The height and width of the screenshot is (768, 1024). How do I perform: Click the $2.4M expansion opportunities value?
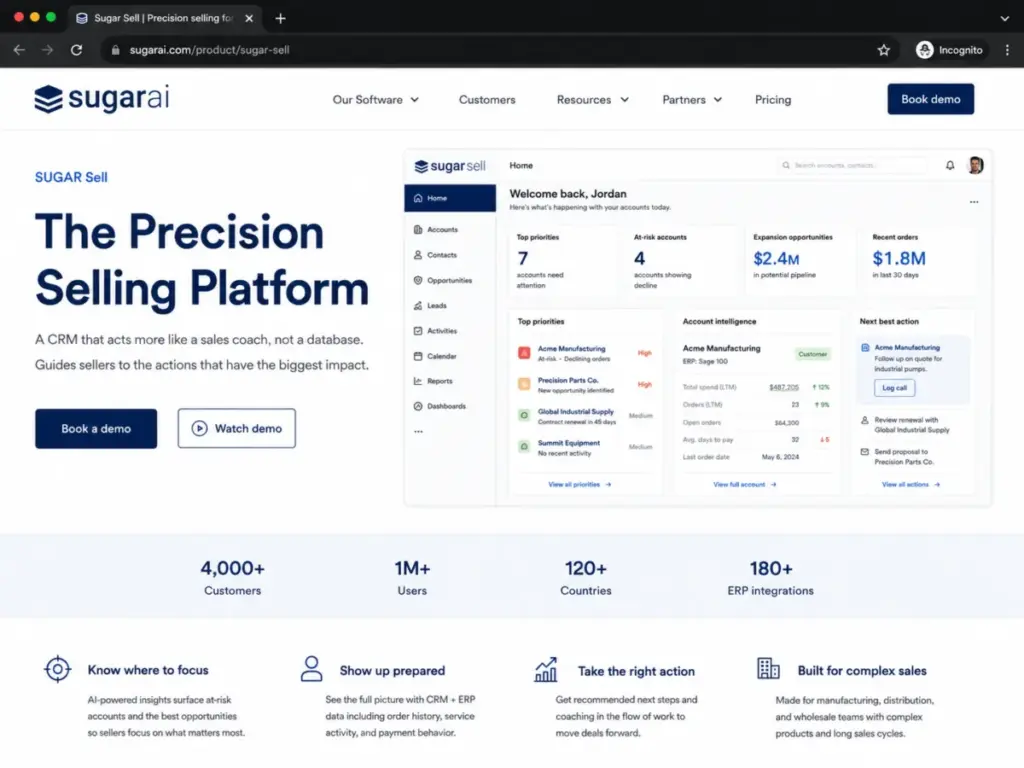776,259
